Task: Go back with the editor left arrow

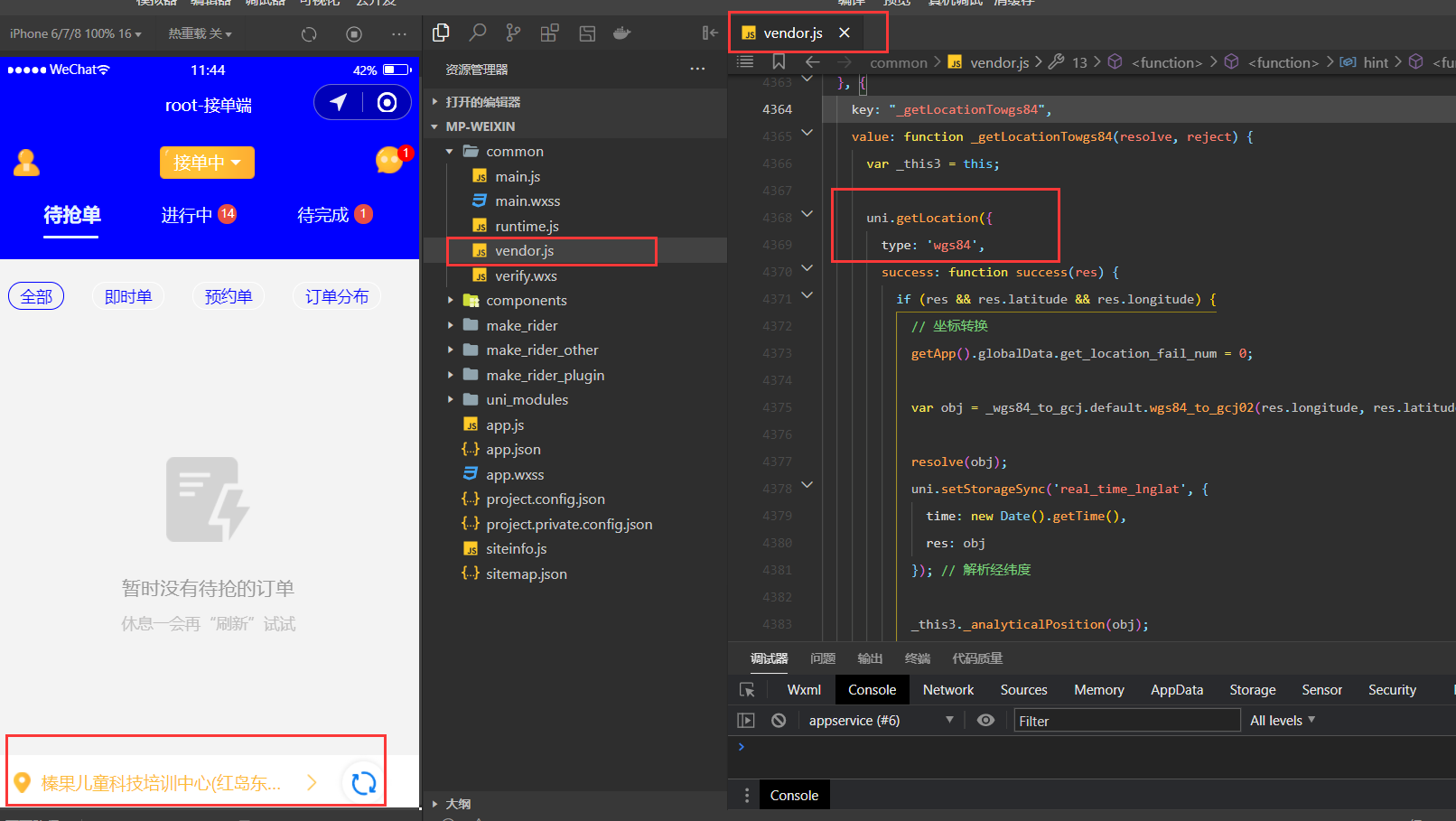Action: [812, 61]
